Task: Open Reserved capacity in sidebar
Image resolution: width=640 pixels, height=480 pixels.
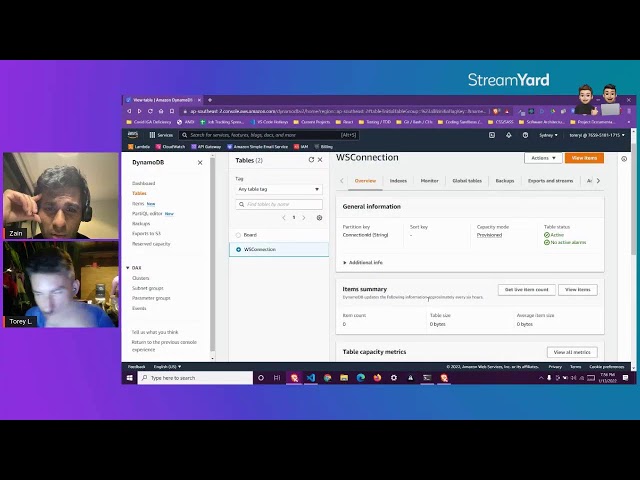Action: (x=151, y=244)
